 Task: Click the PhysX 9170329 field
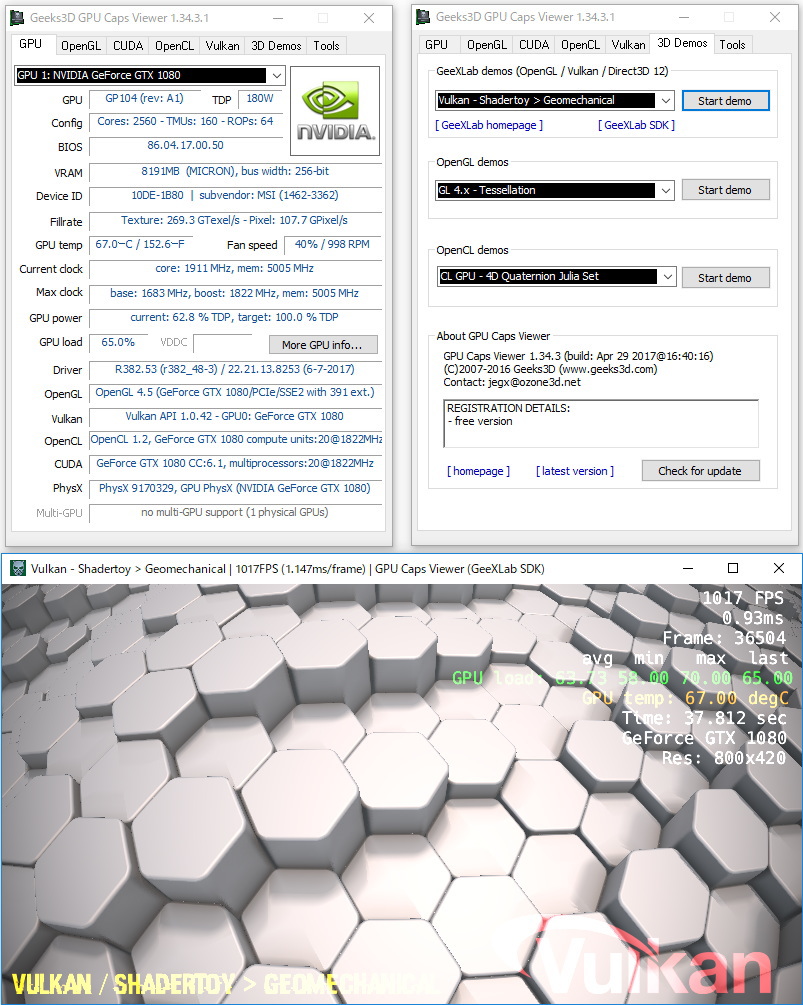235,489
